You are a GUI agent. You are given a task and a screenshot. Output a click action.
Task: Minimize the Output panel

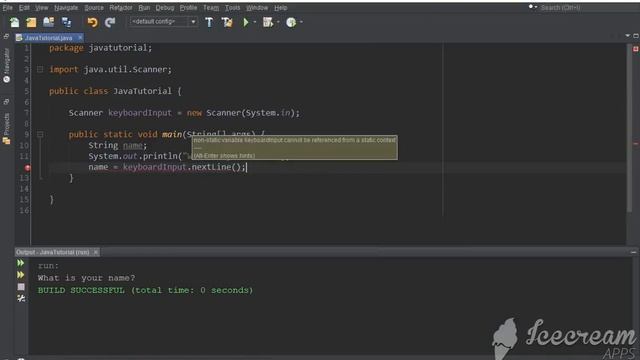(633, 253)
